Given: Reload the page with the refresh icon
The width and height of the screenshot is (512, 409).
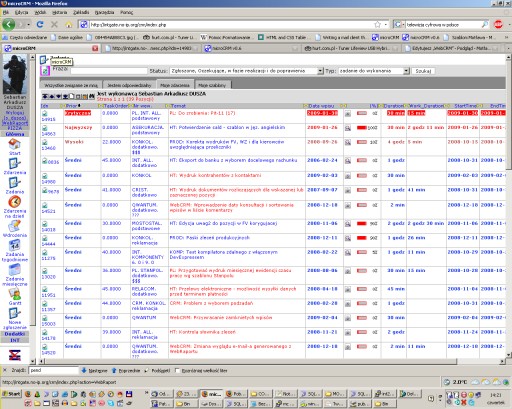Looking at the screenshot, I should pos(40,24).
